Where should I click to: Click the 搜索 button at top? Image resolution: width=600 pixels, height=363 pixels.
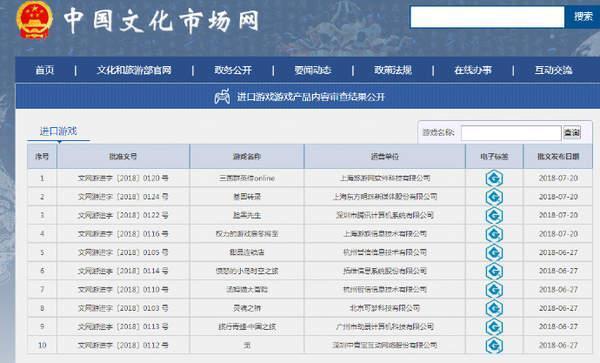click(x=583, y=16)
